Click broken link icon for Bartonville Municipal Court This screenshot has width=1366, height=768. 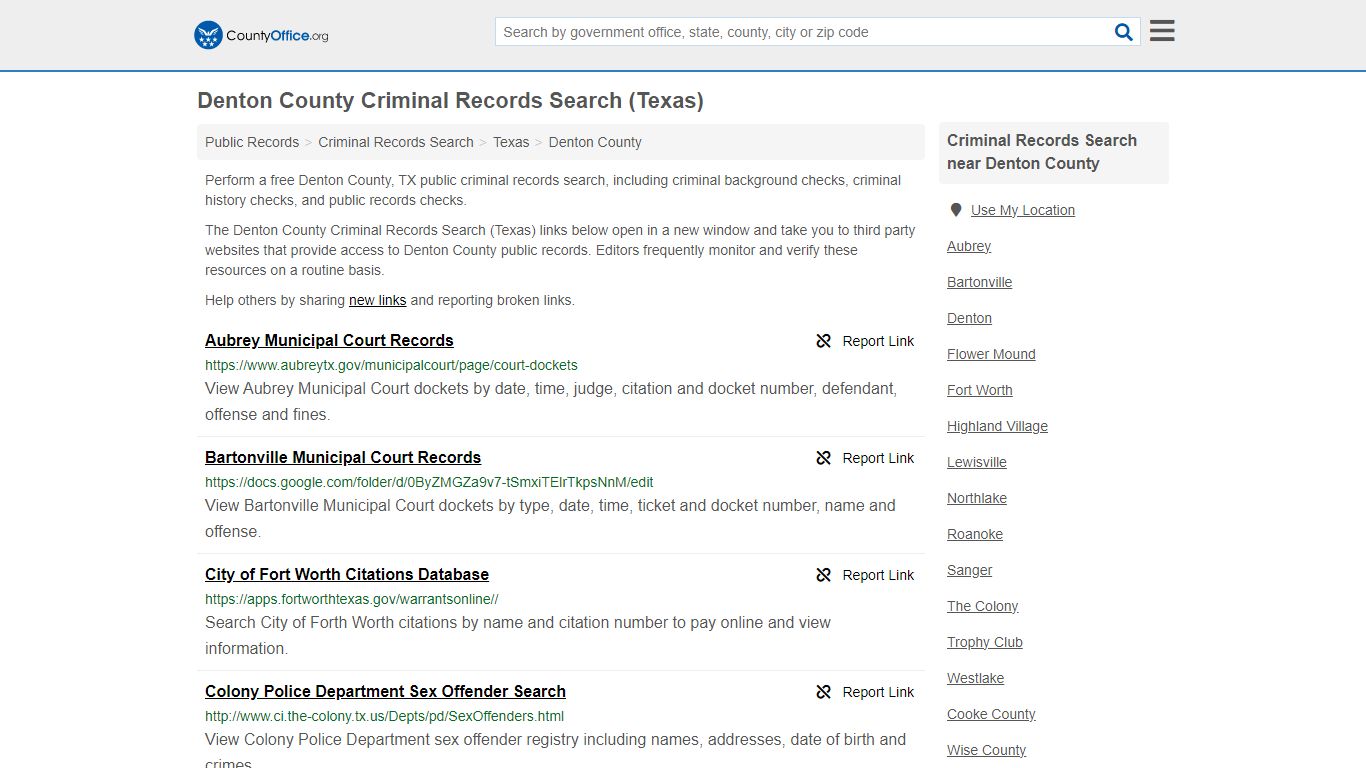824,458
